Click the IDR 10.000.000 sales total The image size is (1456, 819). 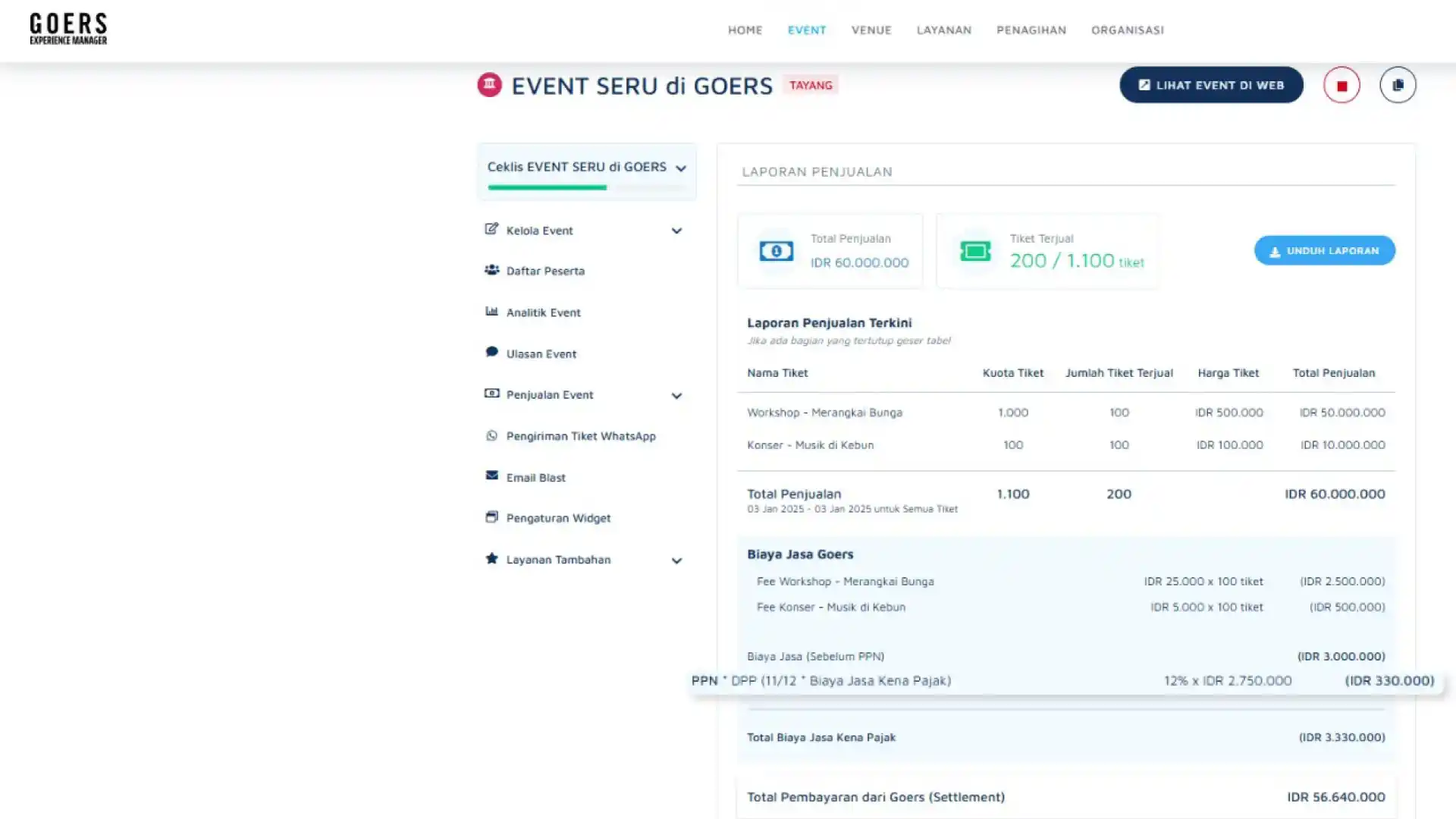tap(1342, 445)
